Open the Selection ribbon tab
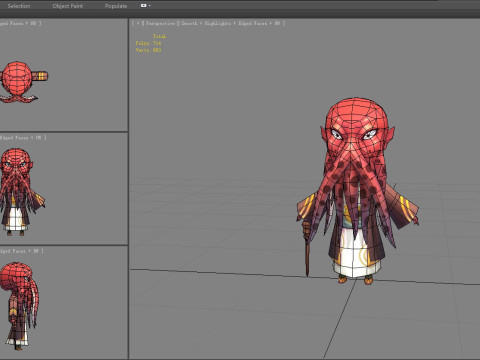Viewport: 480px width, 360px height. pos(19,6)
